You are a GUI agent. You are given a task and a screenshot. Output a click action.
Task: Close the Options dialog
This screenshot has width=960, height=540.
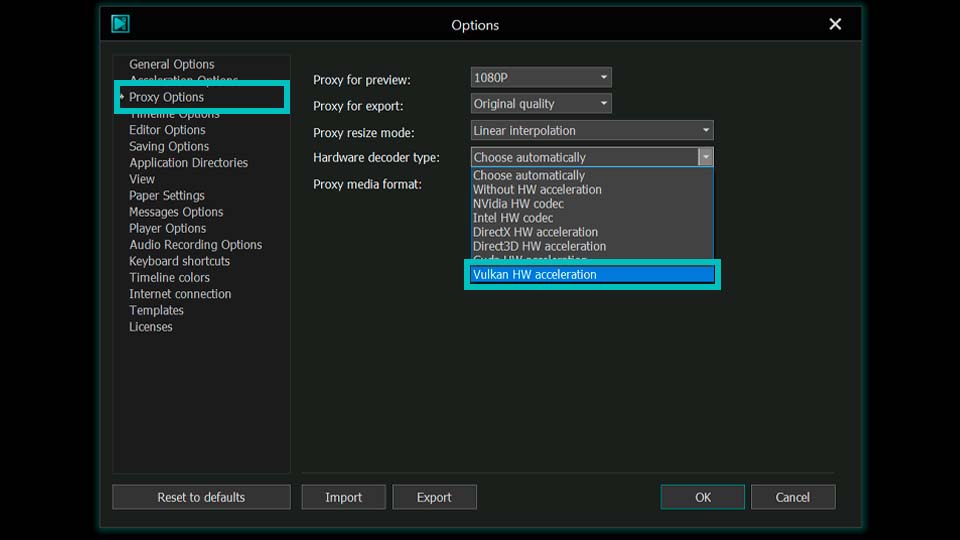pyautogui.click(x=834, y=24)
